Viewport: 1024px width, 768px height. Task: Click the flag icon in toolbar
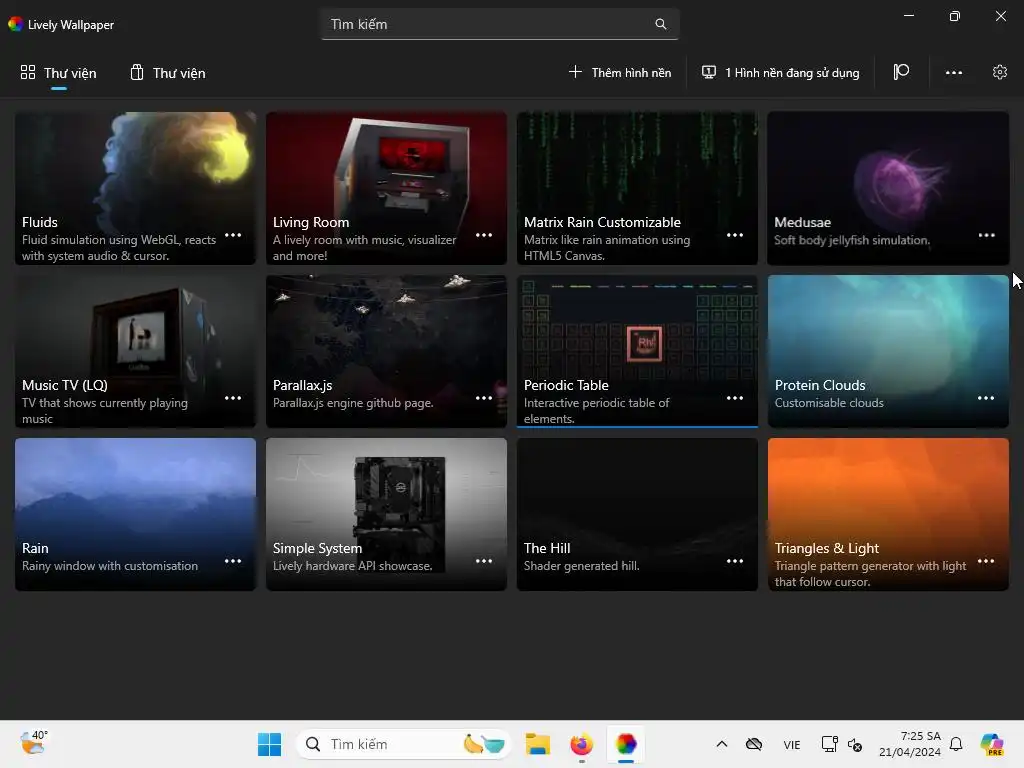pyautogui.click(x=901, y=72)
